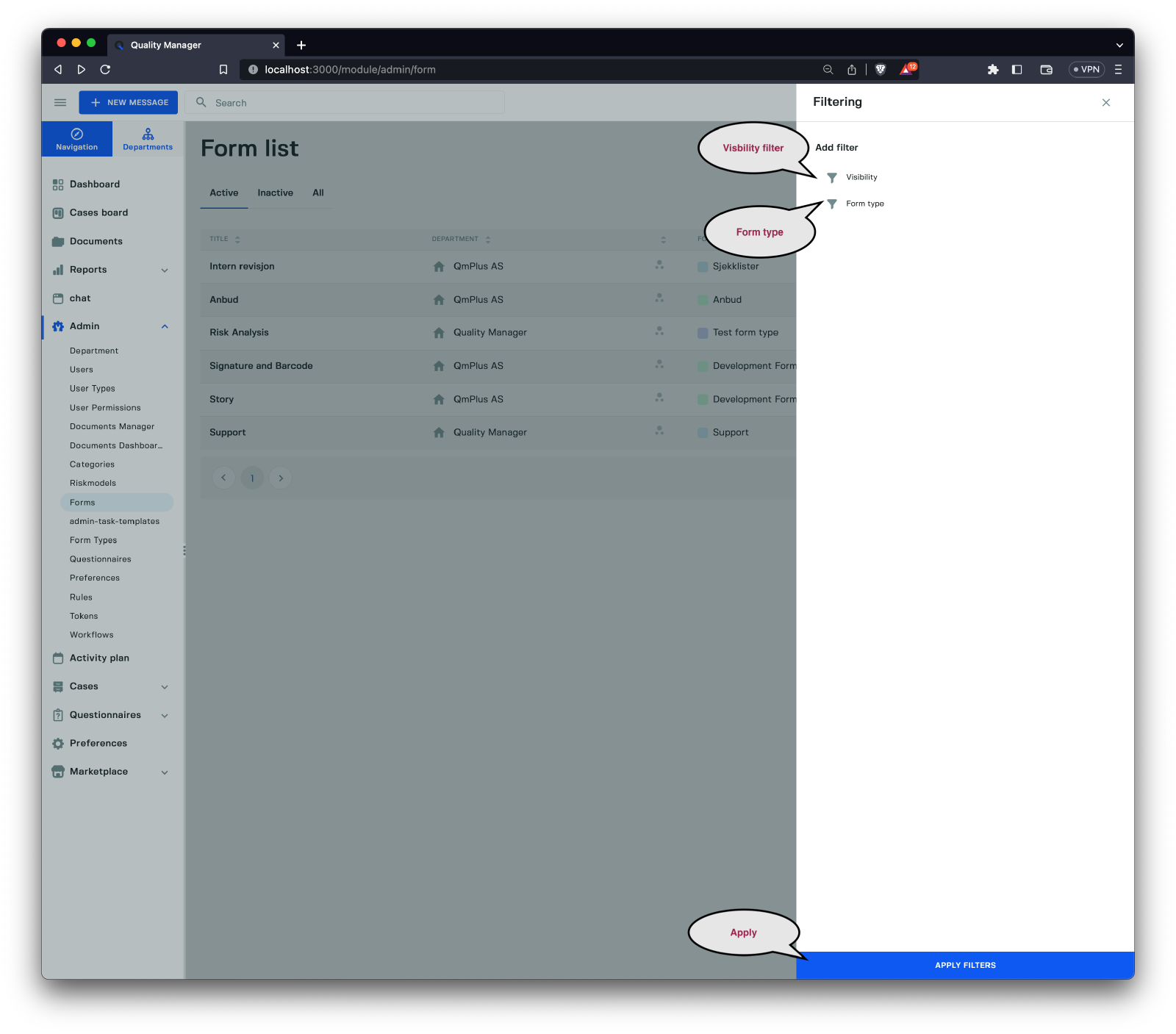This screenshot has width=1176, height=1034.
Task: Go to Documents in the sidebar
Action: pos(96,242)
